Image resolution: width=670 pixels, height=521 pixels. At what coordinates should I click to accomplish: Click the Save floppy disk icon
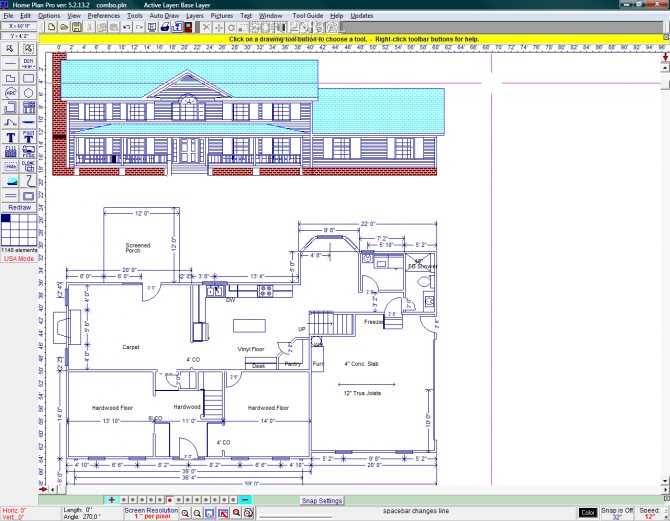coord(76,27)
